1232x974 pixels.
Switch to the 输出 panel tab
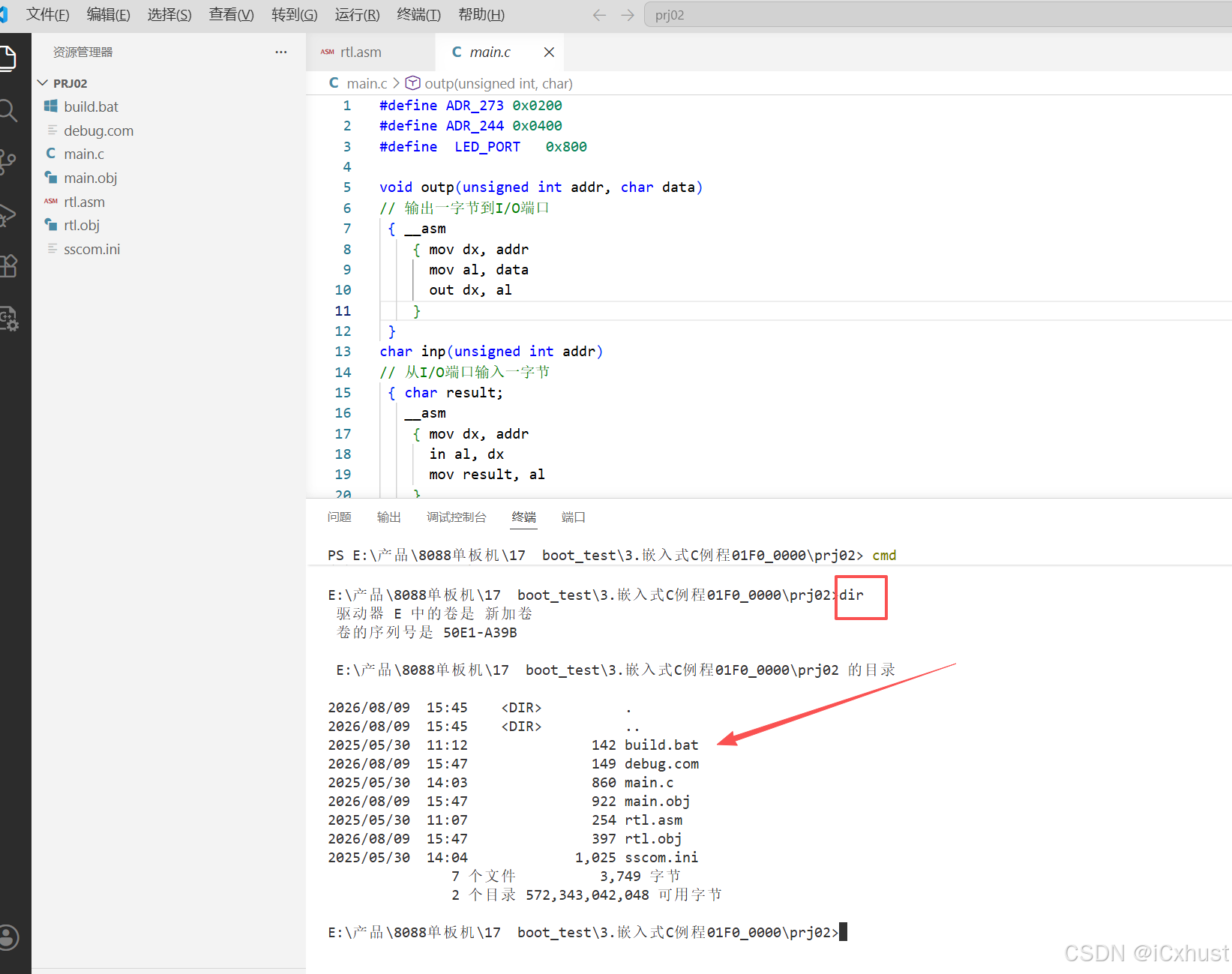click(x=388, y=517)
